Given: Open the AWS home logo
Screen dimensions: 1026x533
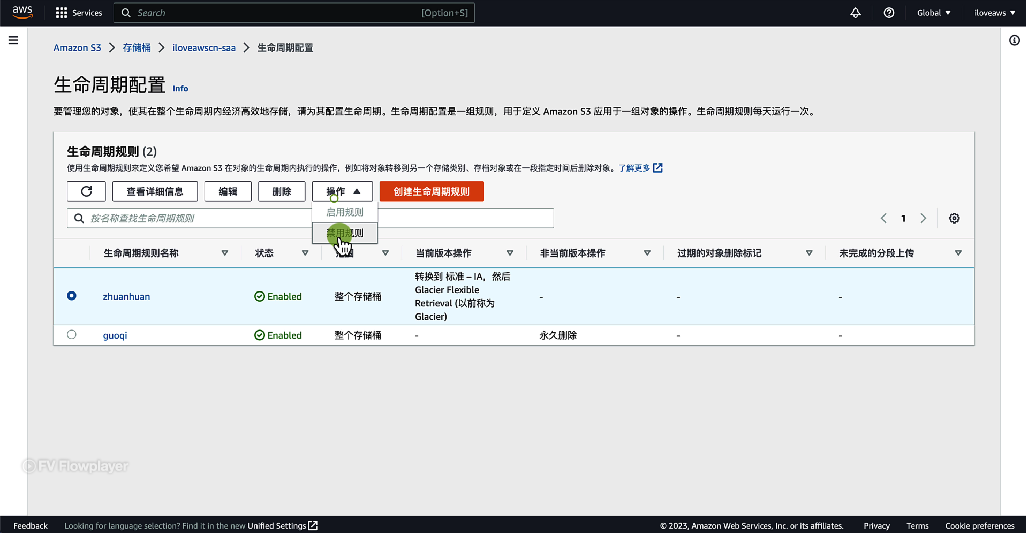Looking at the screenshot, I should click(22, 12).
